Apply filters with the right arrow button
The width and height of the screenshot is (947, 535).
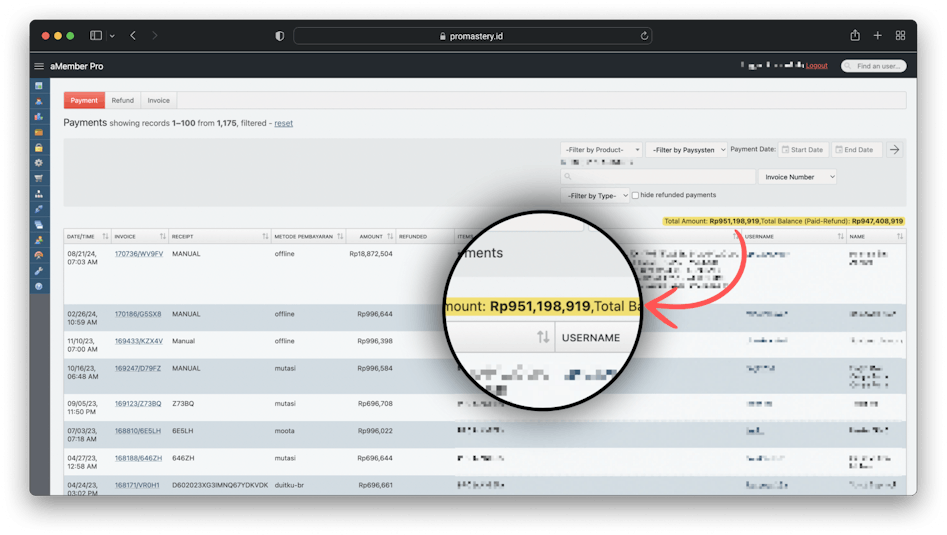click(x=895, y=150)
